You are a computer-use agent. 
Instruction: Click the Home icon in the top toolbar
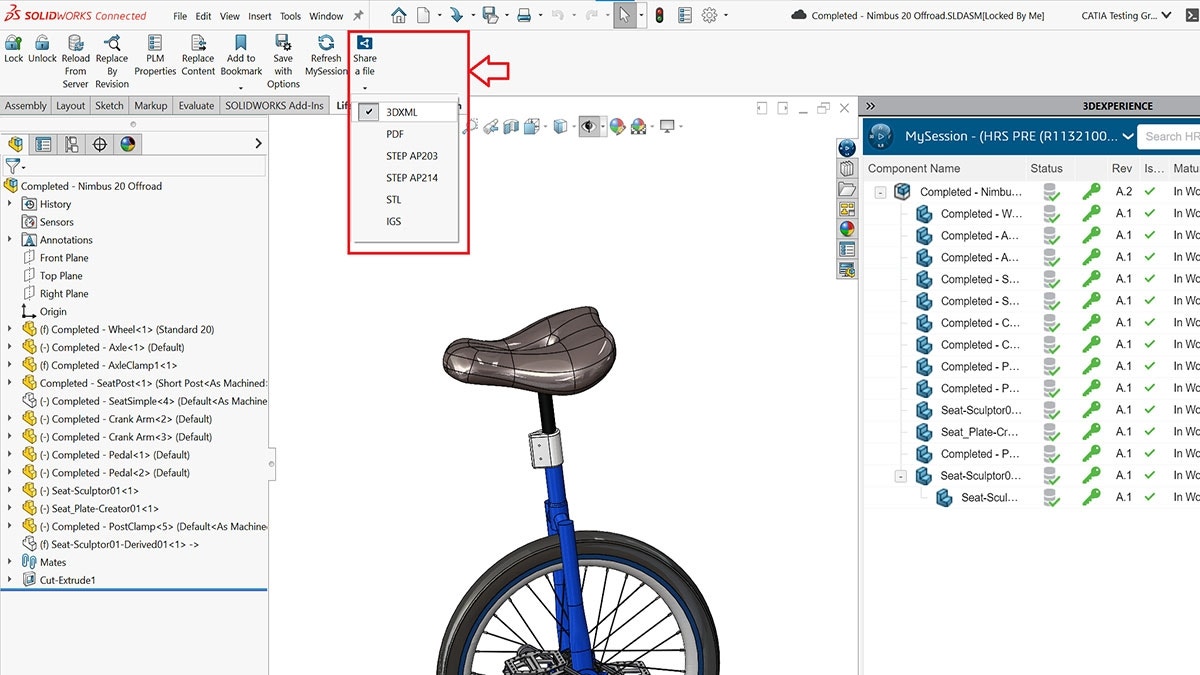(x=399, y=15)
